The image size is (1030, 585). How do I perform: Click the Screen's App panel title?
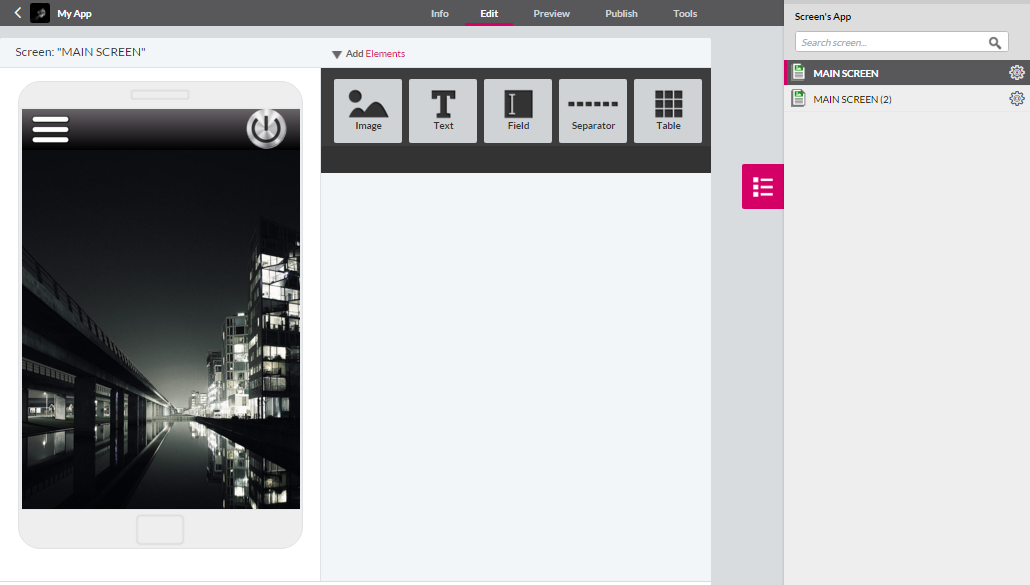(822, 16)
